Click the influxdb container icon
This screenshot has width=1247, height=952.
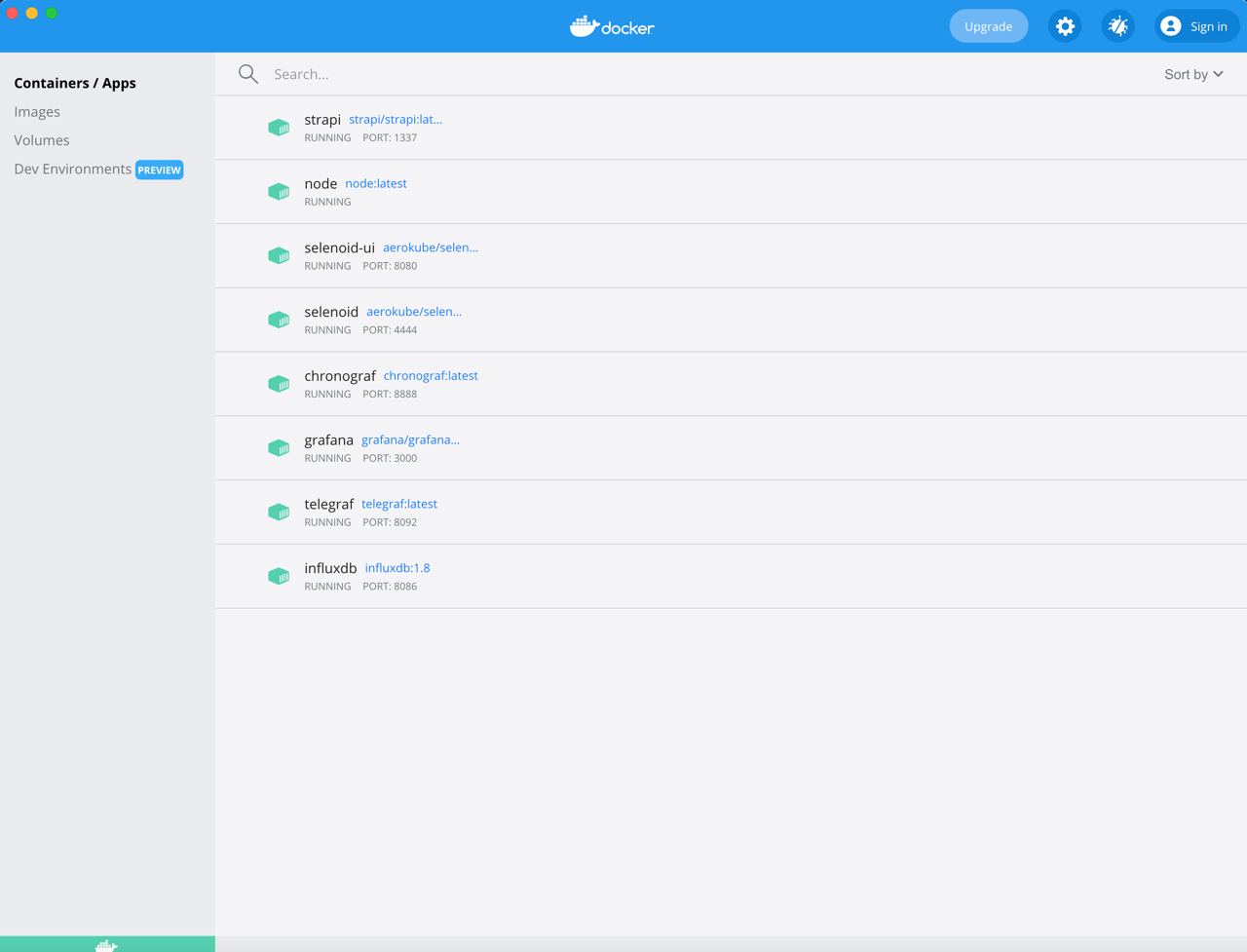point(279,577)
